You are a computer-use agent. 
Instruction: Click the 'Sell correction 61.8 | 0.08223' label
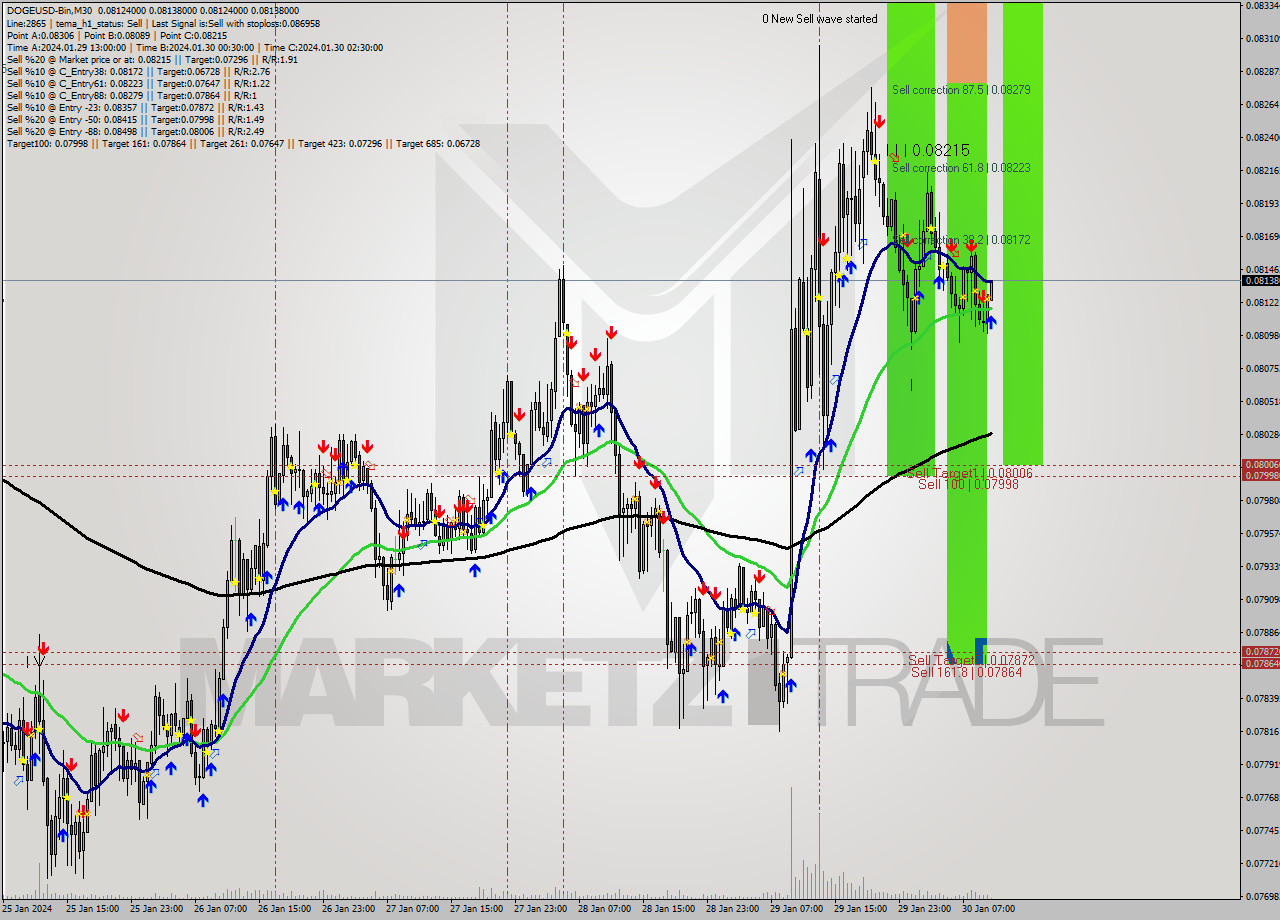point(961,168)
